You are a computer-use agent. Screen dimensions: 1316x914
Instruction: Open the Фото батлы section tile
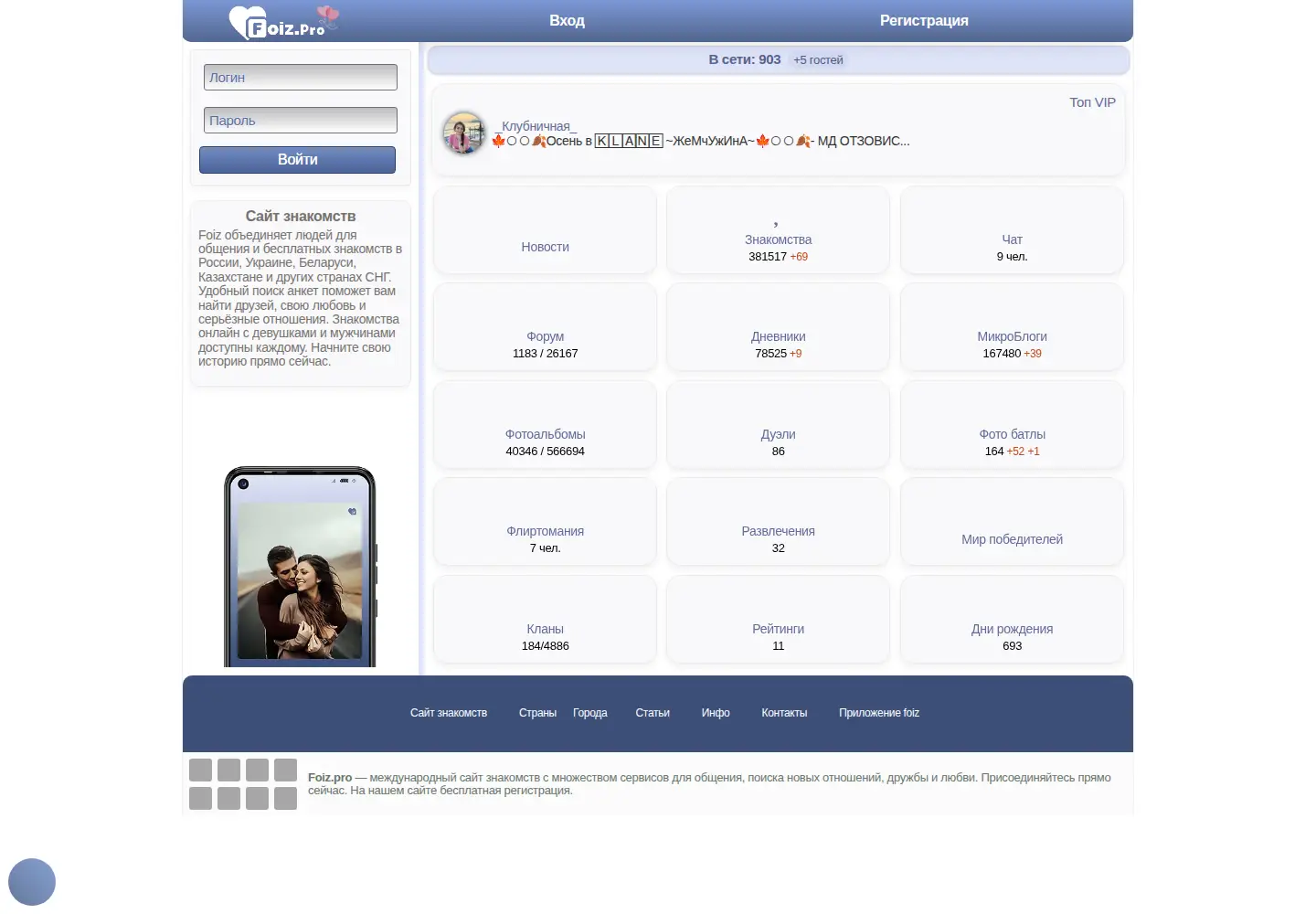point(1012,425)
